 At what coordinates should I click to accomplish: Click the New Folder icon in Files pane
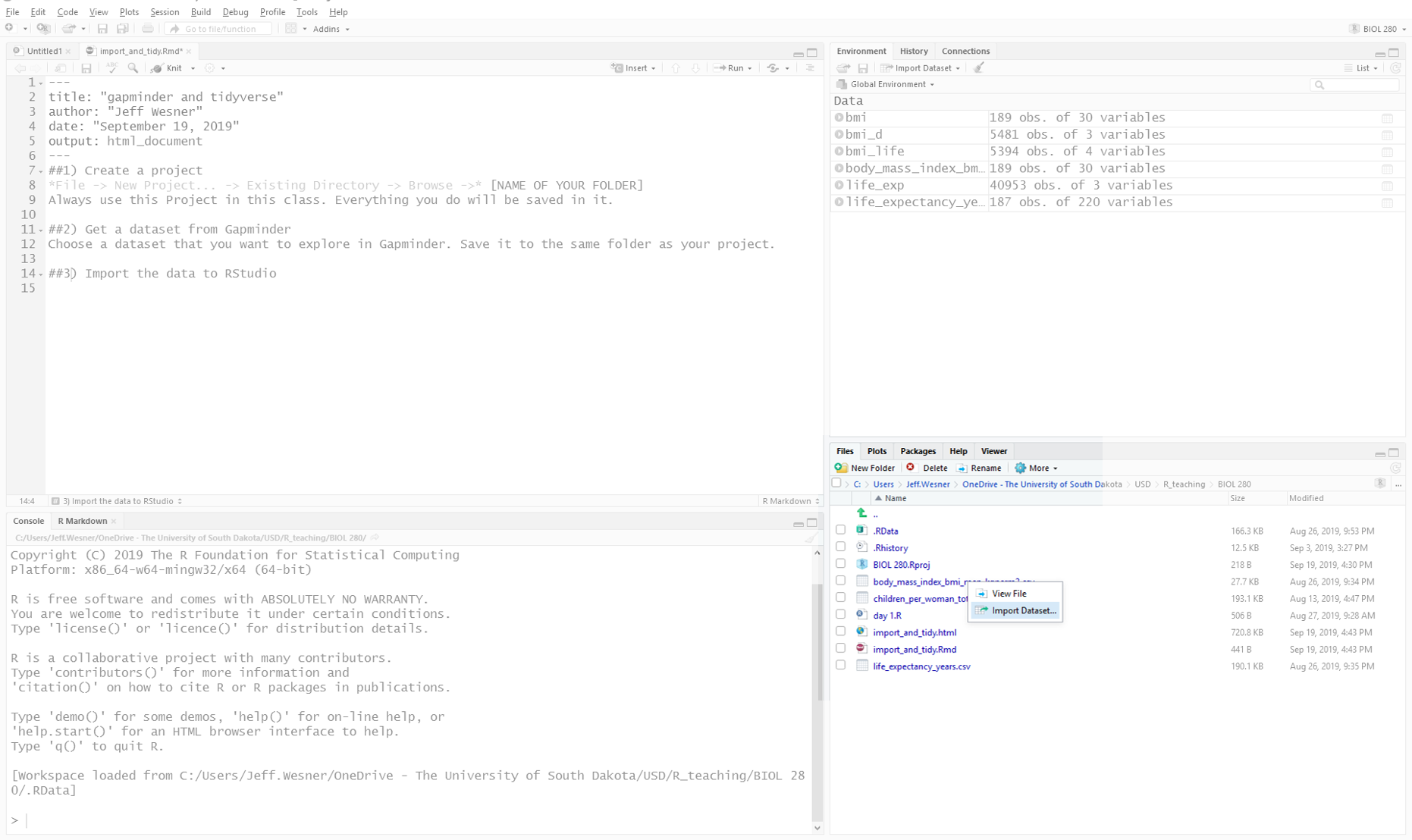(x=841, y=468)
